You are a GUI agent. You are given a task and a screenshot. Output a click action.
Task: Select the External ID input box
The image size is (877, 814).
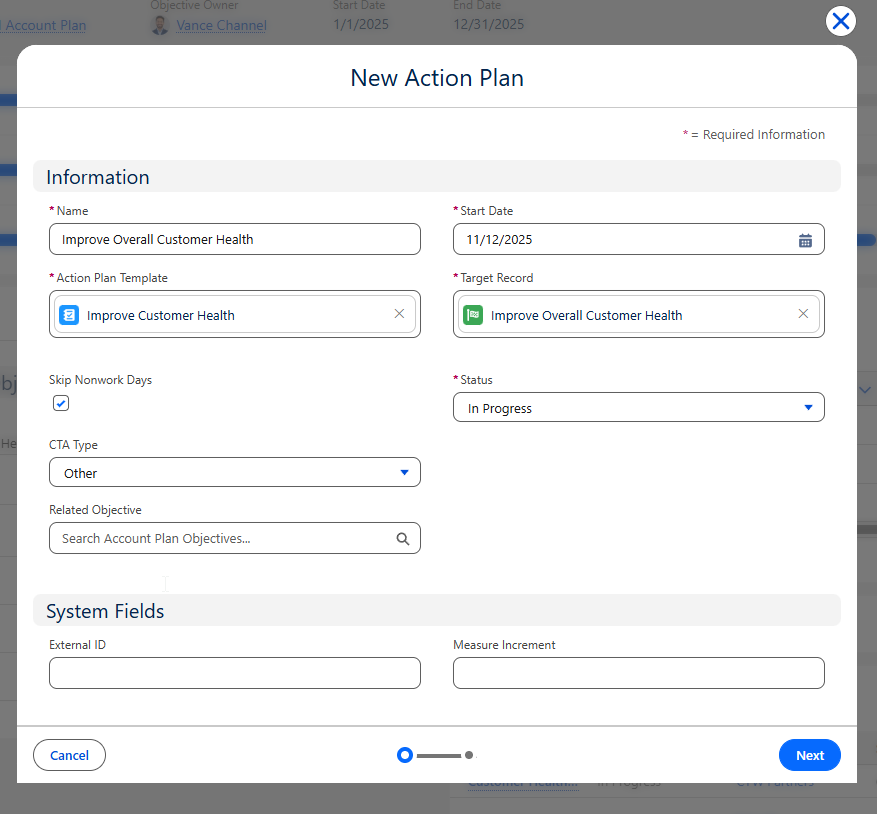pos(234,673)
